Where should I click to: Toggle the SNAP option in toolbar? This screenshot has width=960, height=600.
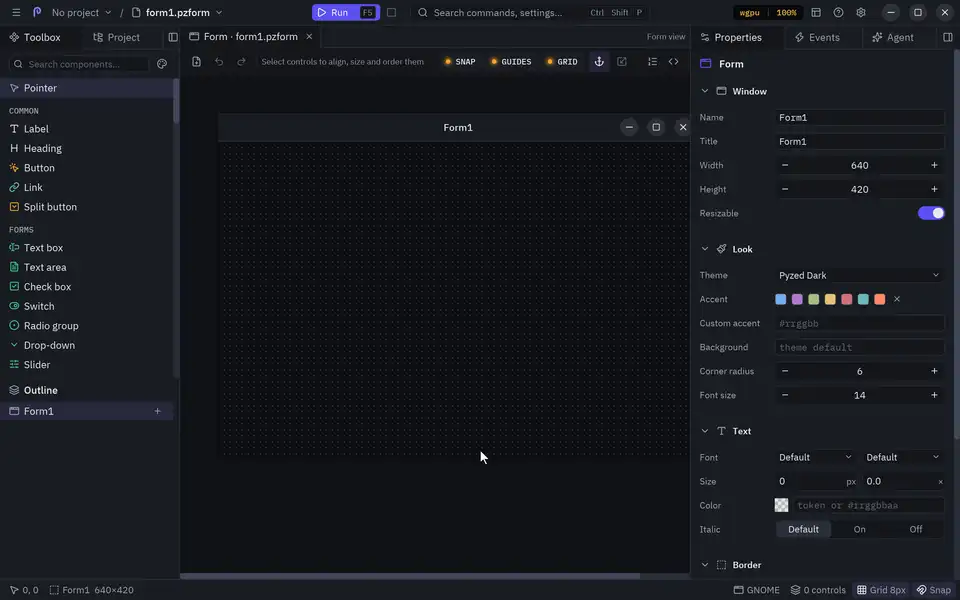[460, 61]
